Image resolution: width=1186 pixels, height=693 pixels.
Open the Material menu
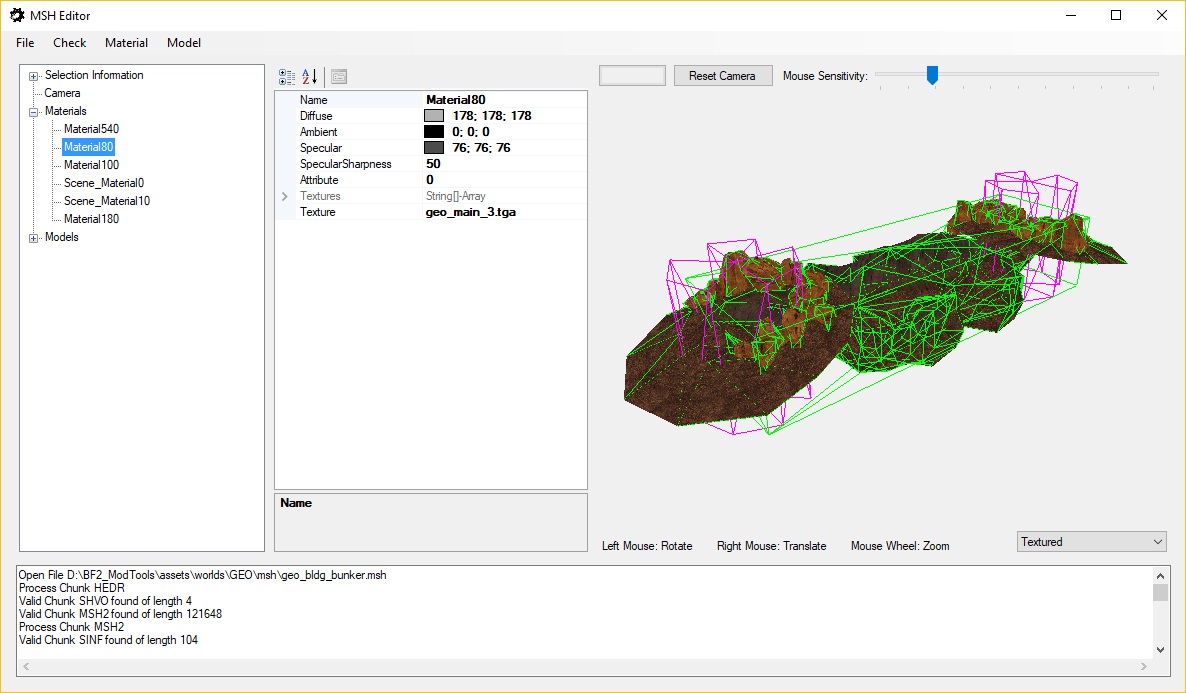point(126,43)
